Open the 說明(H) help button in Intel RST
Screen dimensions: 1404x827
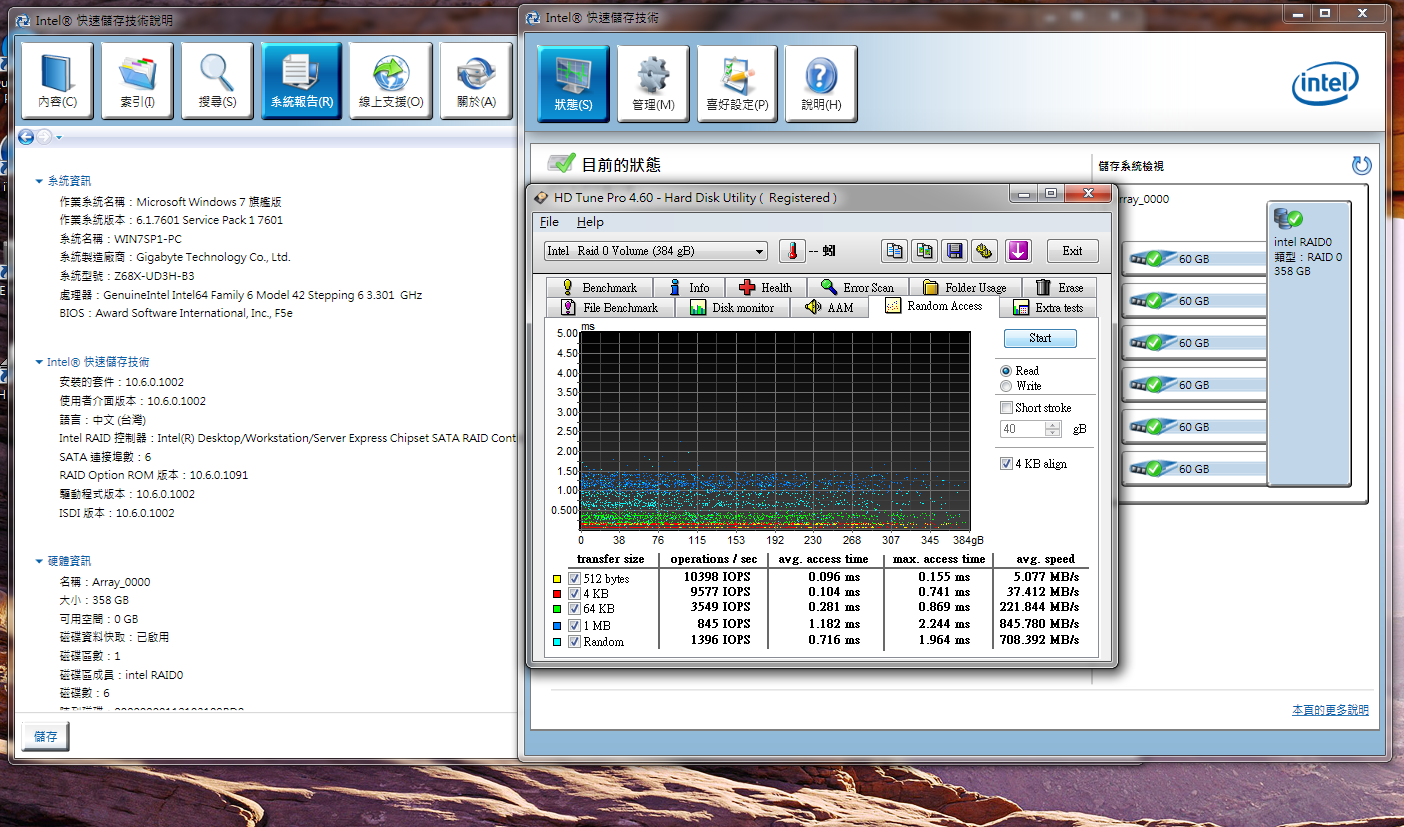tap(821, 84)
